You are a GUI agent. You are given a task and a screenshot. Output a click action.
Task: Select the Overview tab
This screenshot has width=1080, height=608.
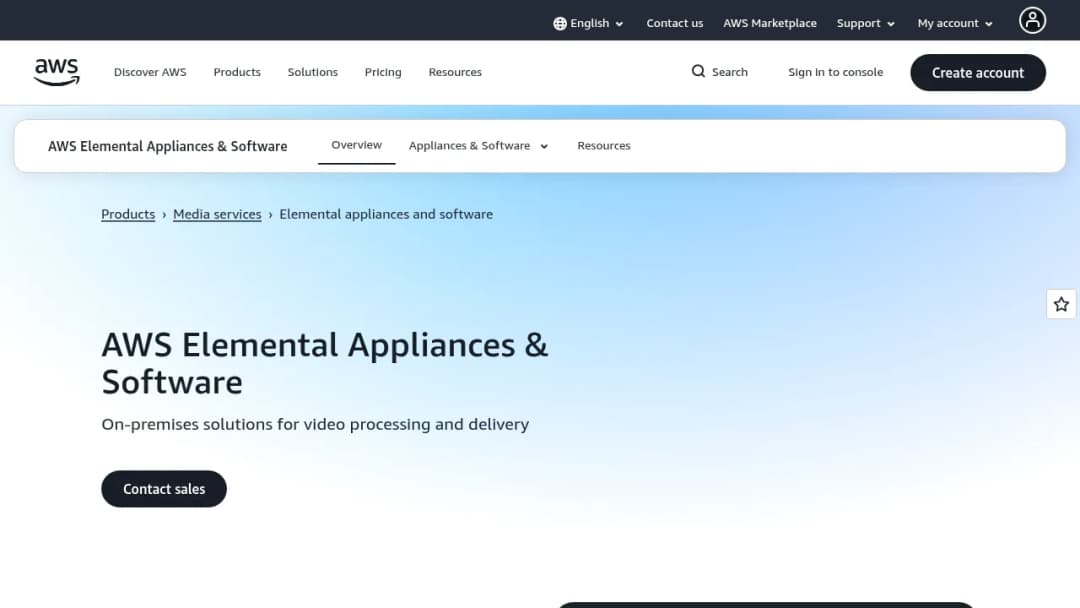point(357,145)
